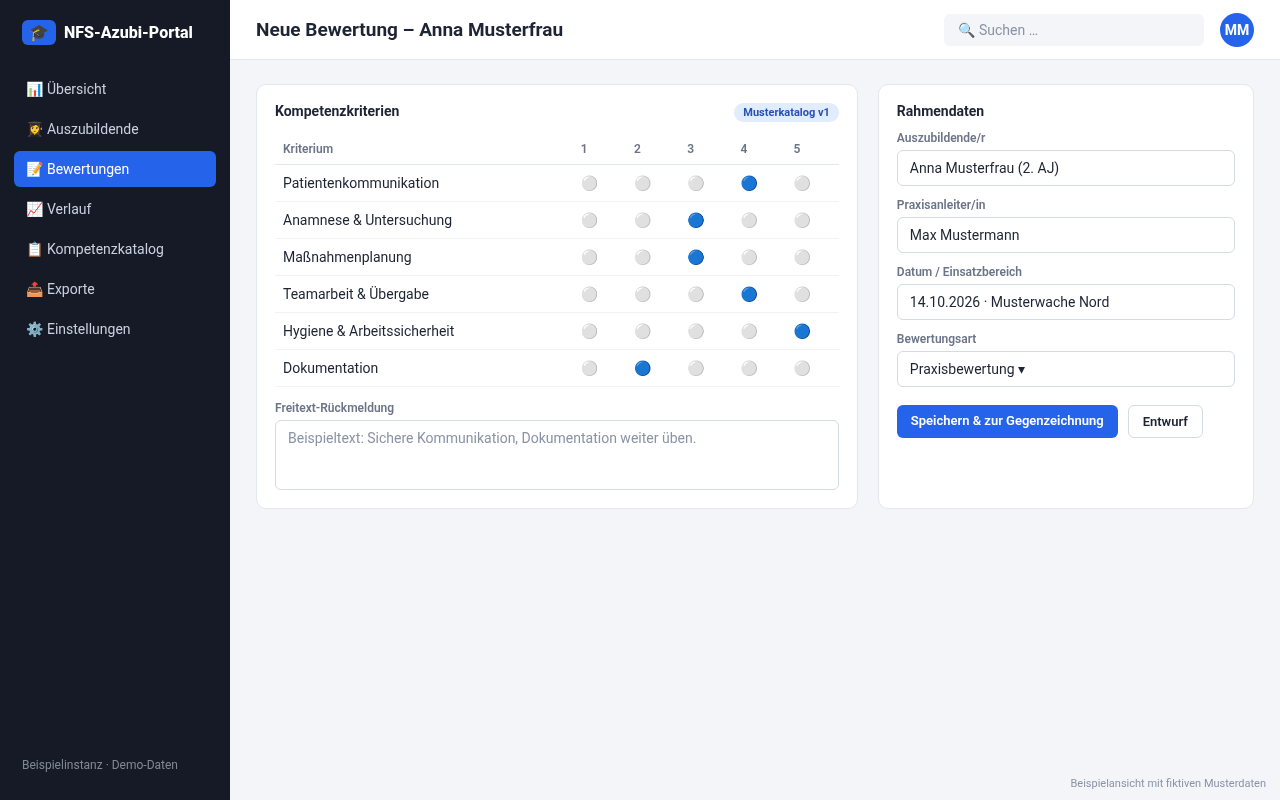
Task: Set Maßnahmenplanung rating to 1
Action: click(x=589, y=257)
